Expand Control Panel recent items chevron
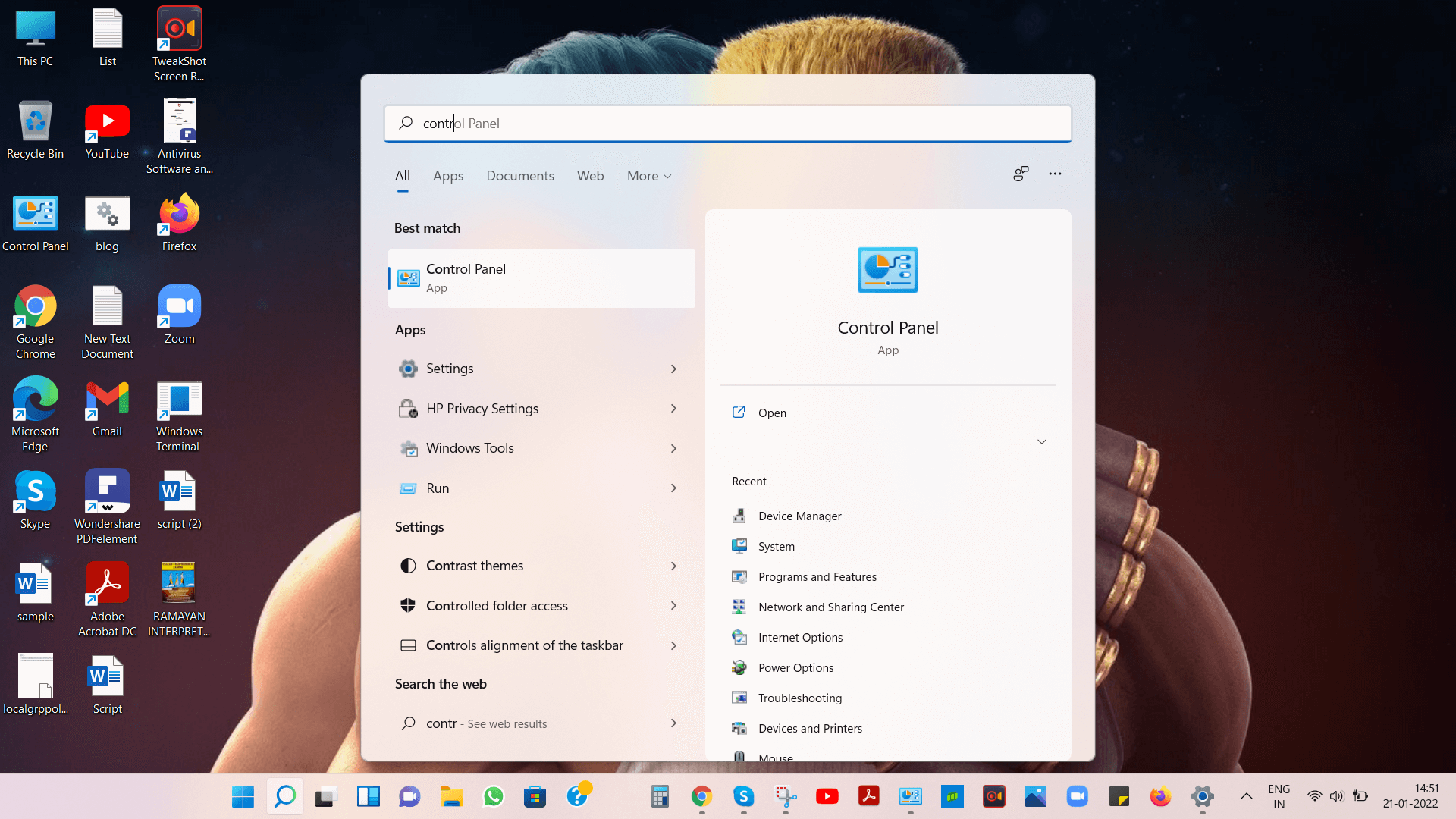 [1042, 441]
